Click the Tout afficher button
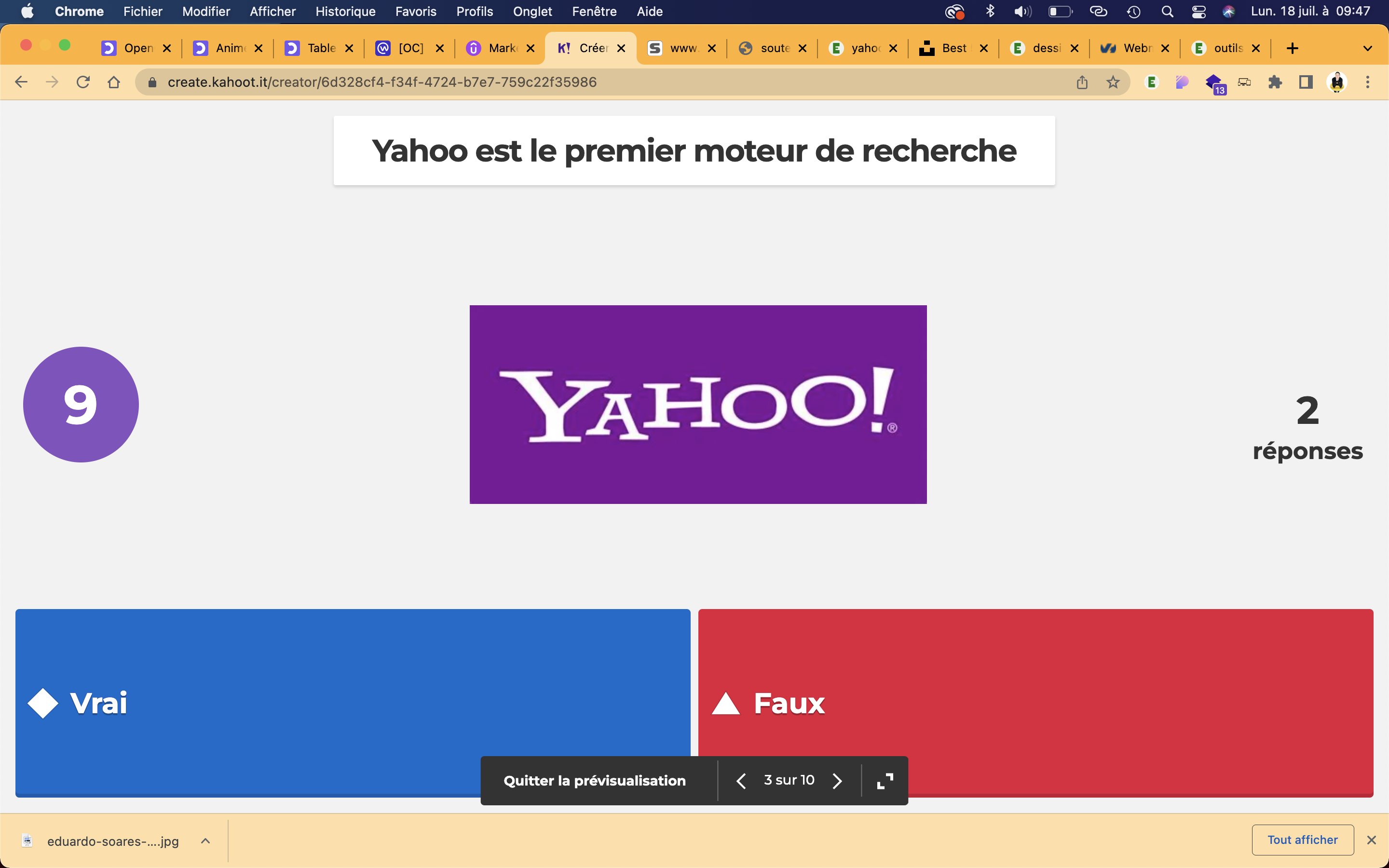The height and width of the screenshot is (868, 1389). point(1302,840)
